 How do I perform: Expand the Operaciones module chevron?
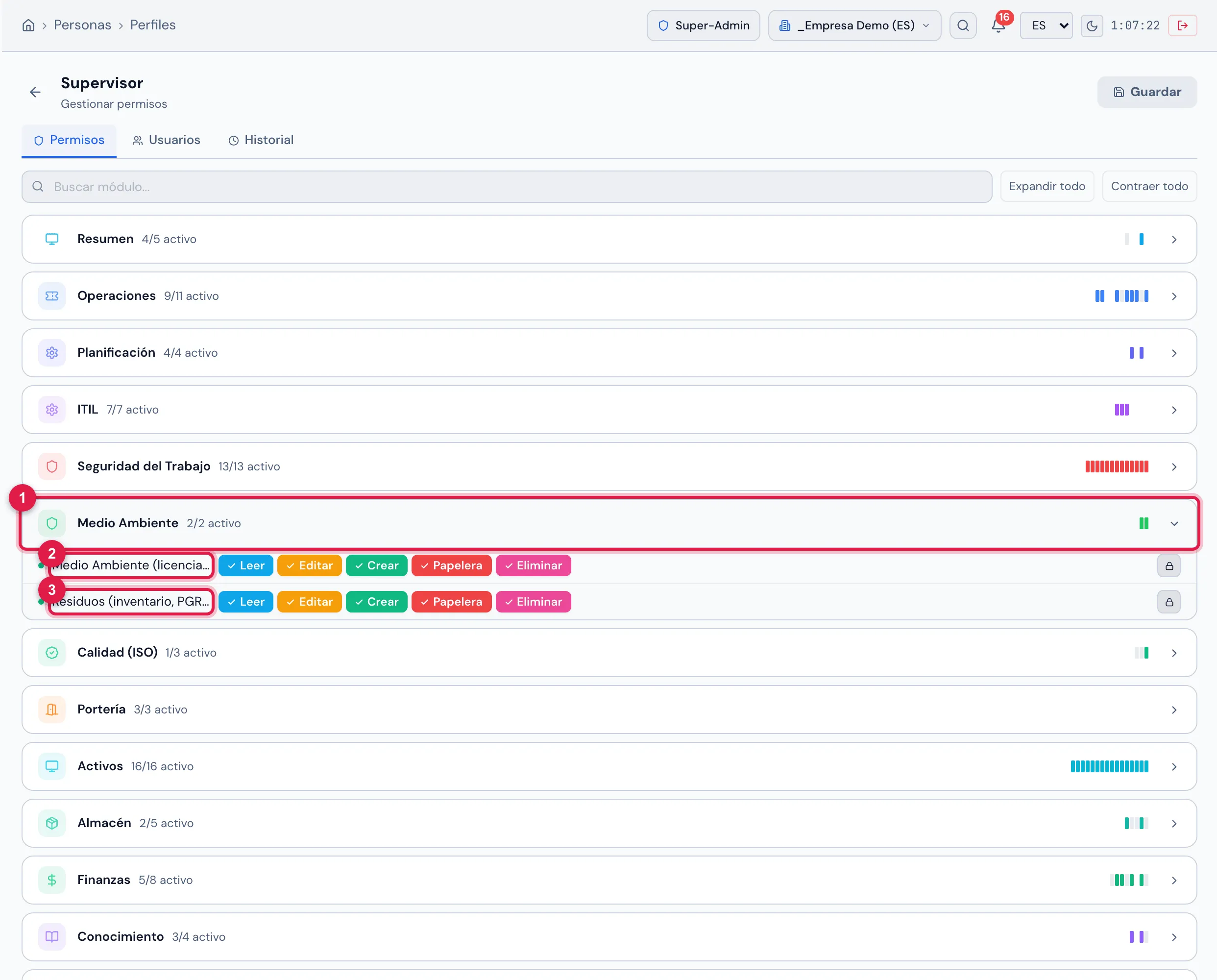click(x=1174, y=296)
